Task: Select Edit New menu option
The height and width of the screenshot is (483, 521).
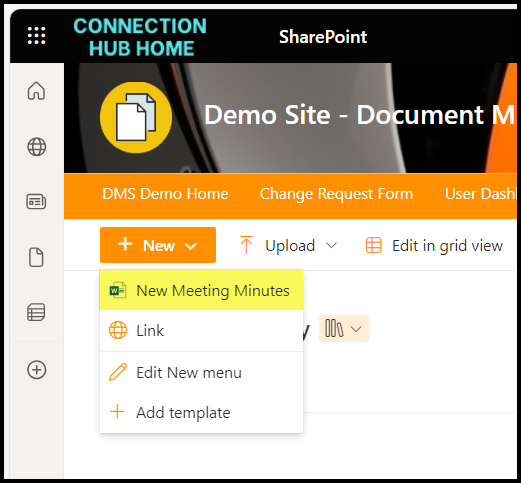Action: pos(201,372)
